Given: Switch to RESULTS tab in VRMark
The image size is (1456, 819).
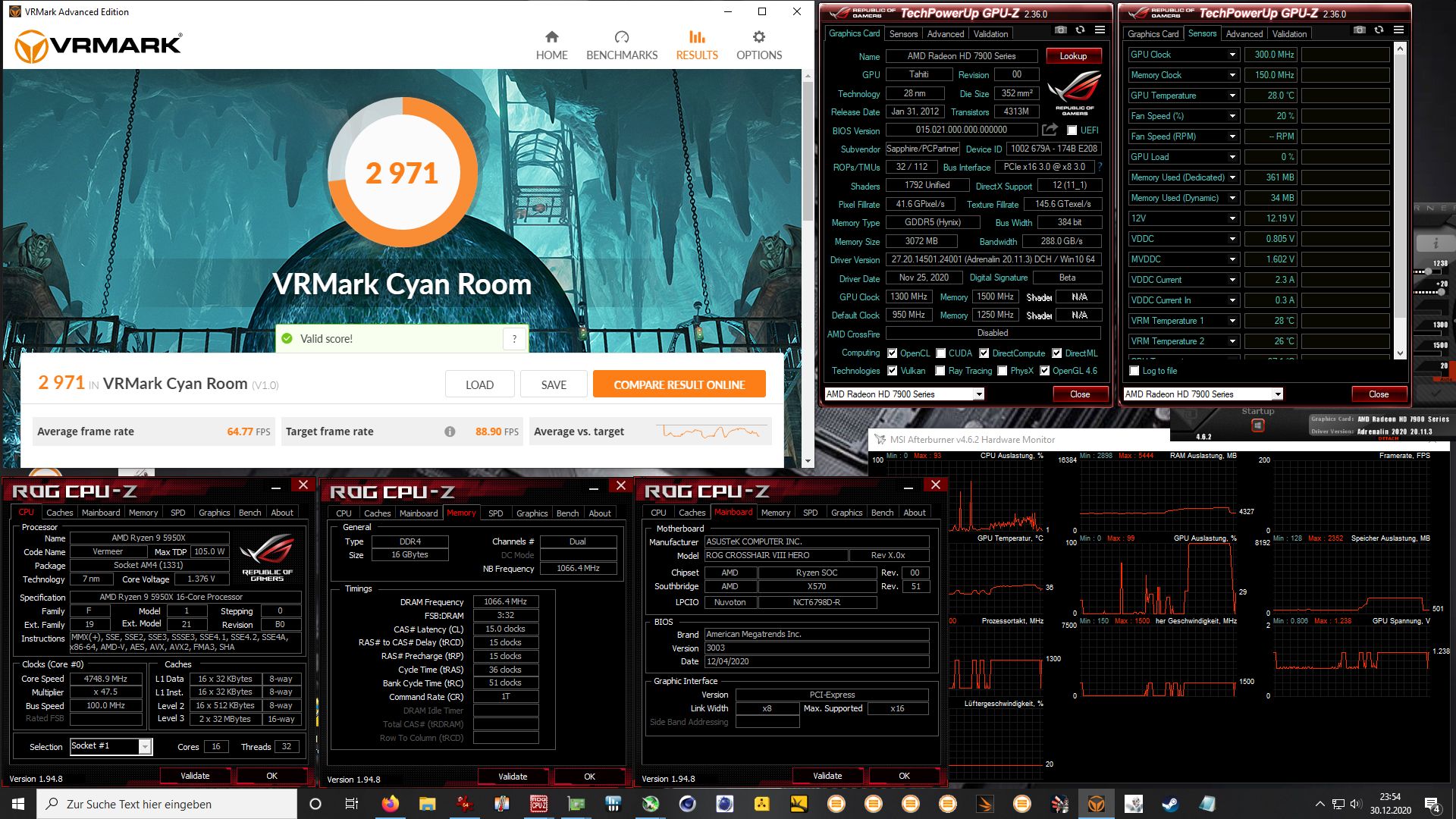Looking at the screenshot, I should point(697,45).
